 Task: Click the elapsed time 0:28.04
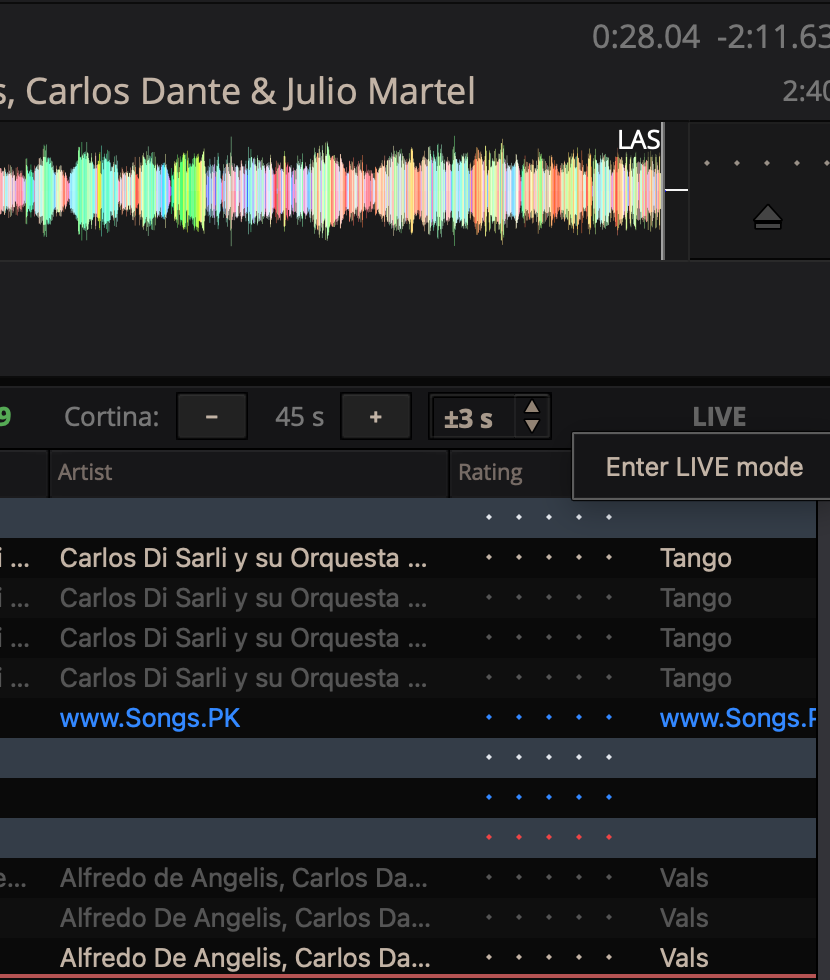click(646, 37)
